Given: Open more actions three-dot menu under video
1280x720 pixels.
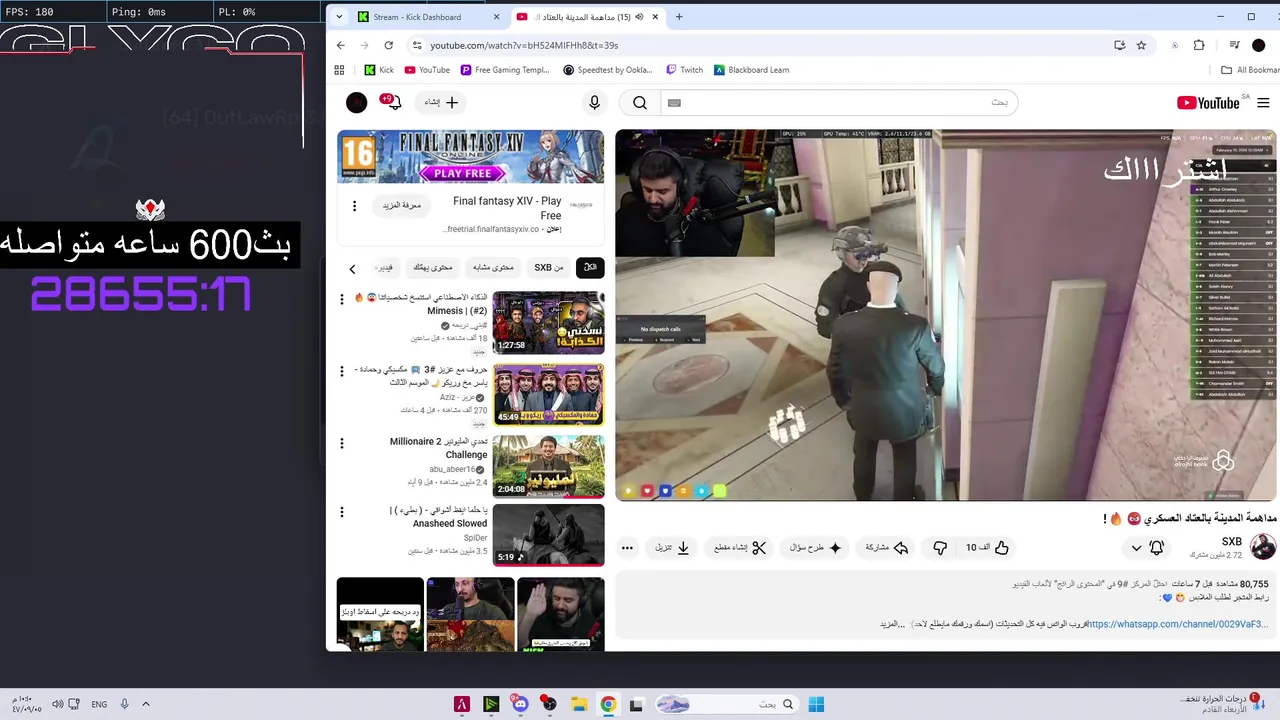Looking at the screenshot, I should (627, 547).
